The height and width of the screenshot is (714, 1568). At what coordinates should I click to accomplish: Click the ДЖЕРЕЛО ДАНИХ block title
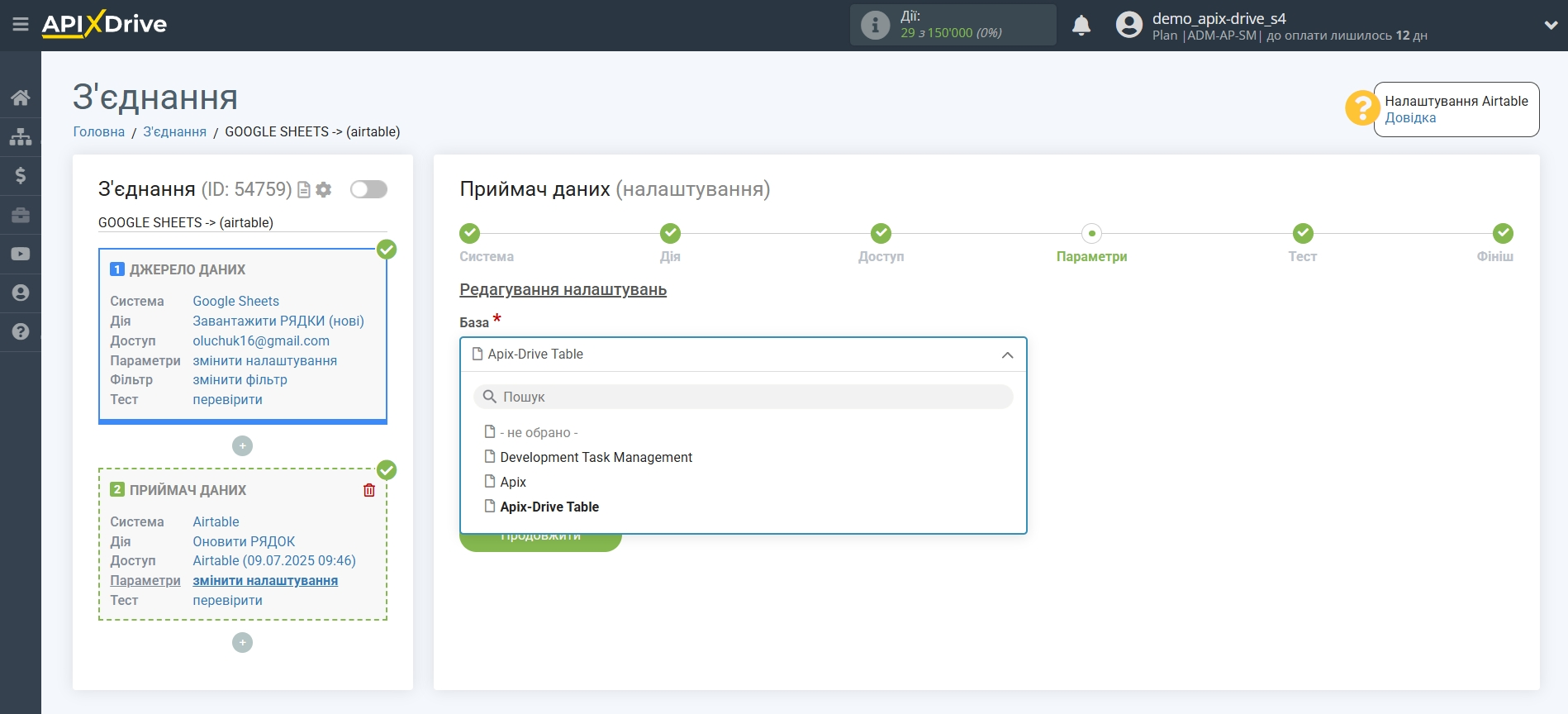[188, 269]
